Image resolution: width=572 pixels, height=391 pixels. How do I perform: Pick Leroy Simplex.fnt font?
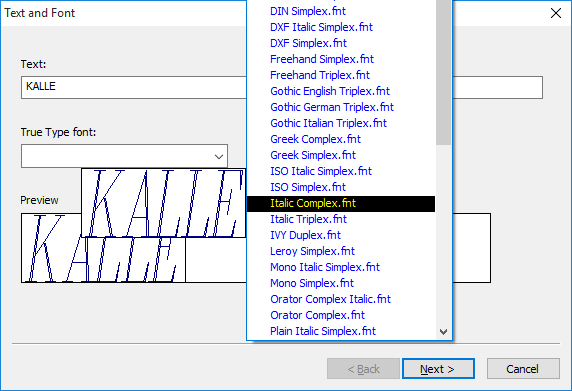tap(341, 251)
